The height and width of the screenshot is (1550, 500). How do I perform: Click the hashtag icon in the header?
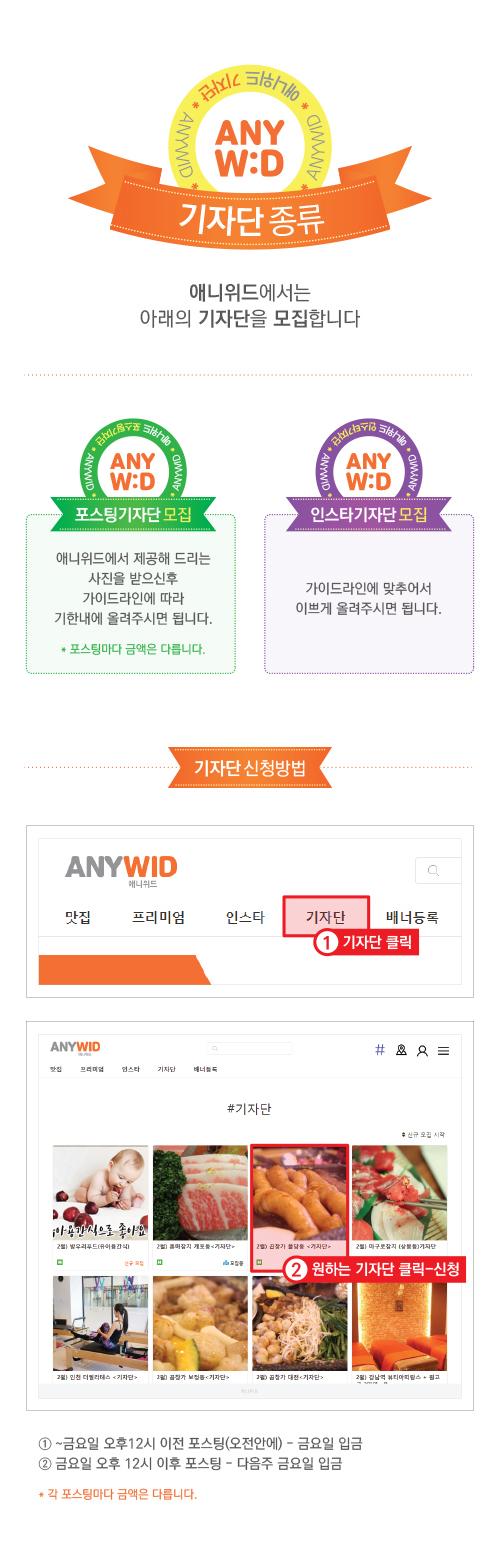pos(380,1050)
